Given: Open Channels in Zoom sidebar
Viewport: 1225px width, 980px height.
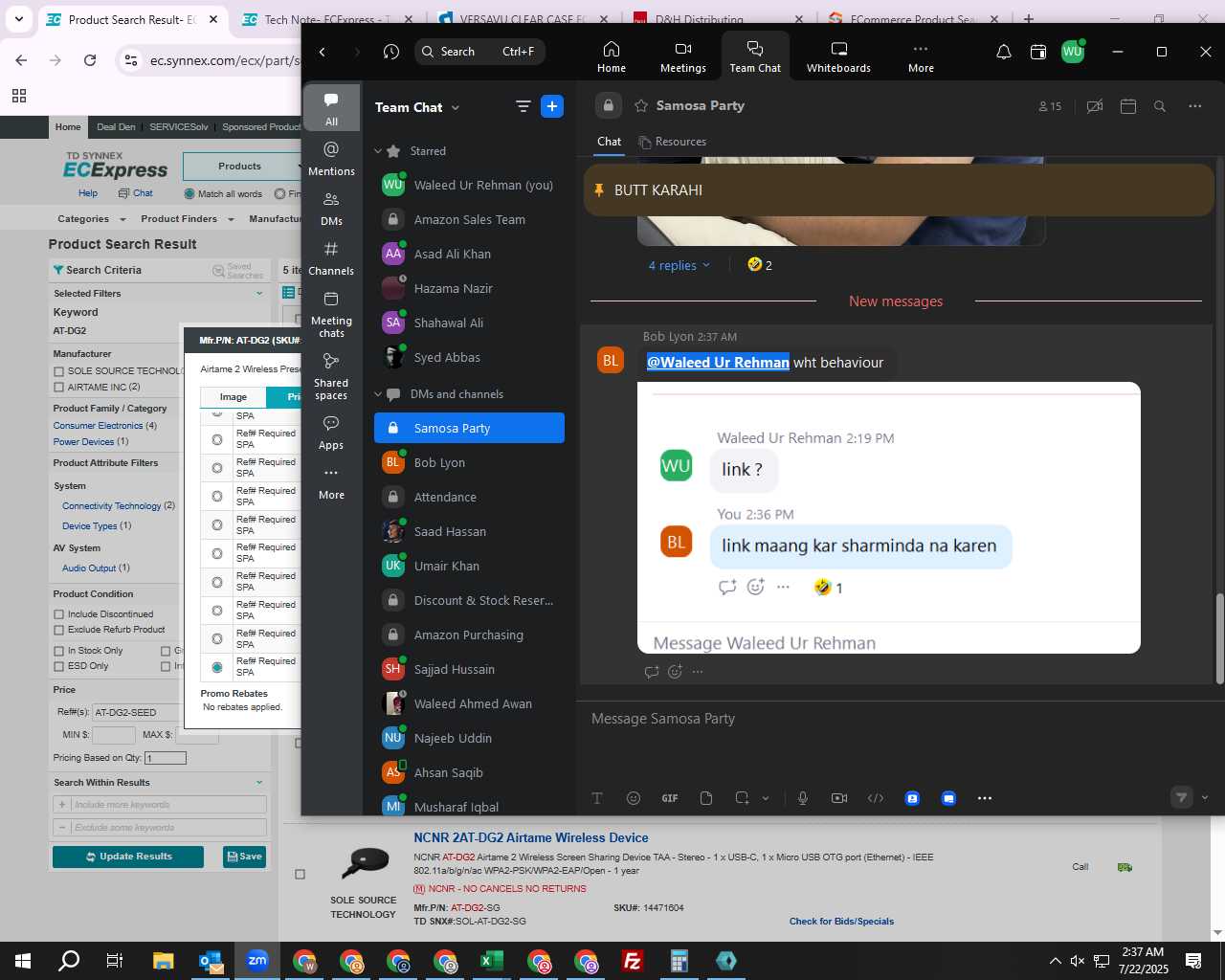Looking at the screenshot, I should point(331,257).
